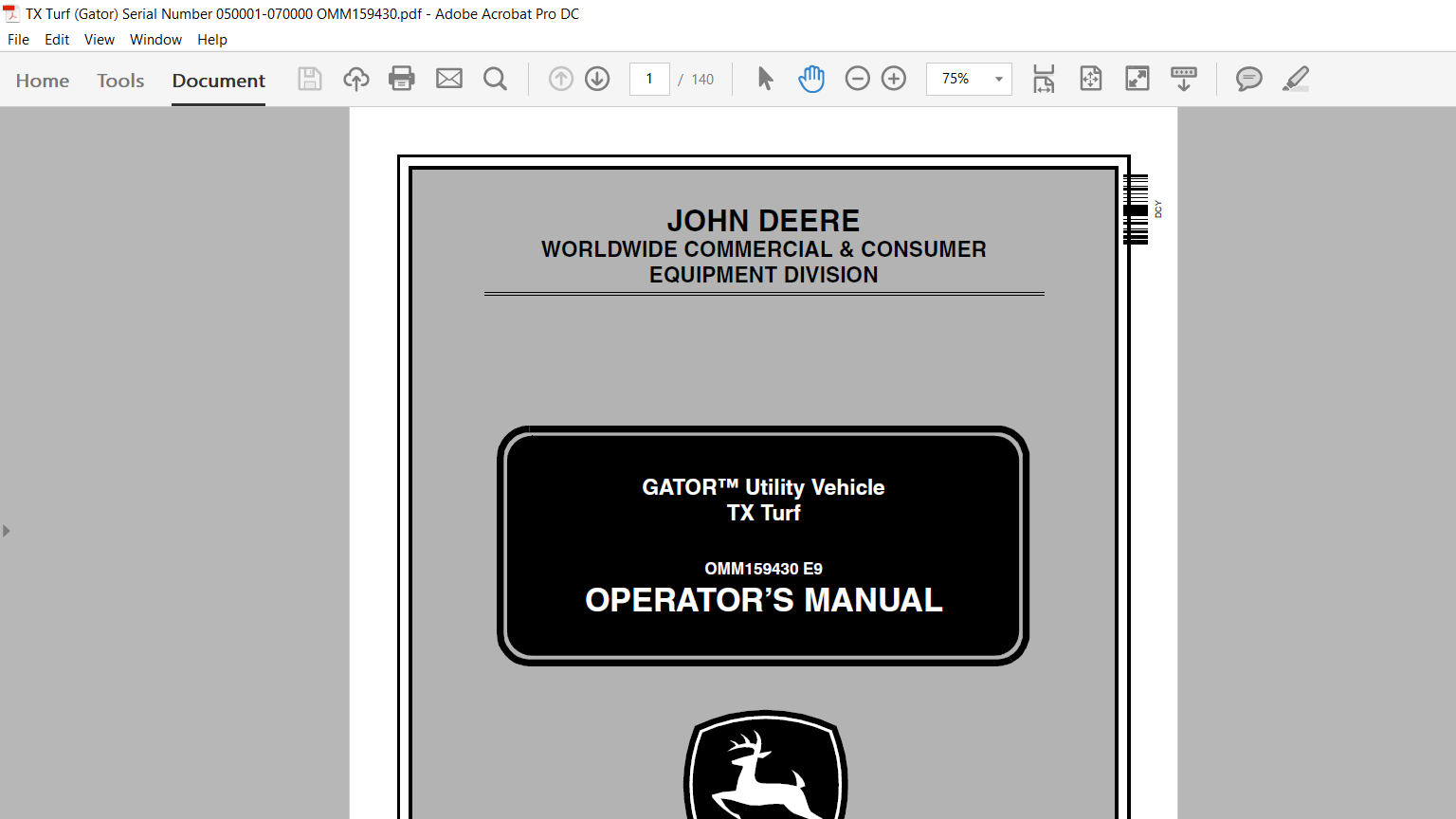This screenshot has width=1456, height=819.
Task: Click the EQUIPMENT DIVISION text line
Action: (x=764, y=275)
